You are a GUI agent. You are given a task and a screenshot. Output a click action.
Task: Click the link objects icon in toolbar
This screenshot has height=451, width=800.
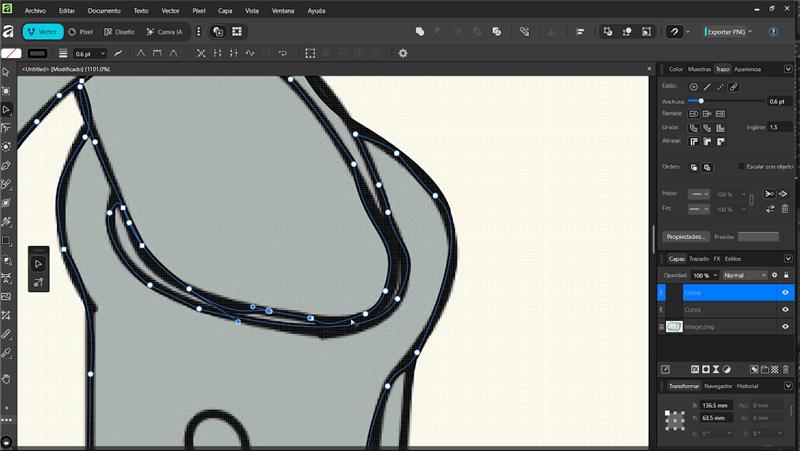[524, 32]
